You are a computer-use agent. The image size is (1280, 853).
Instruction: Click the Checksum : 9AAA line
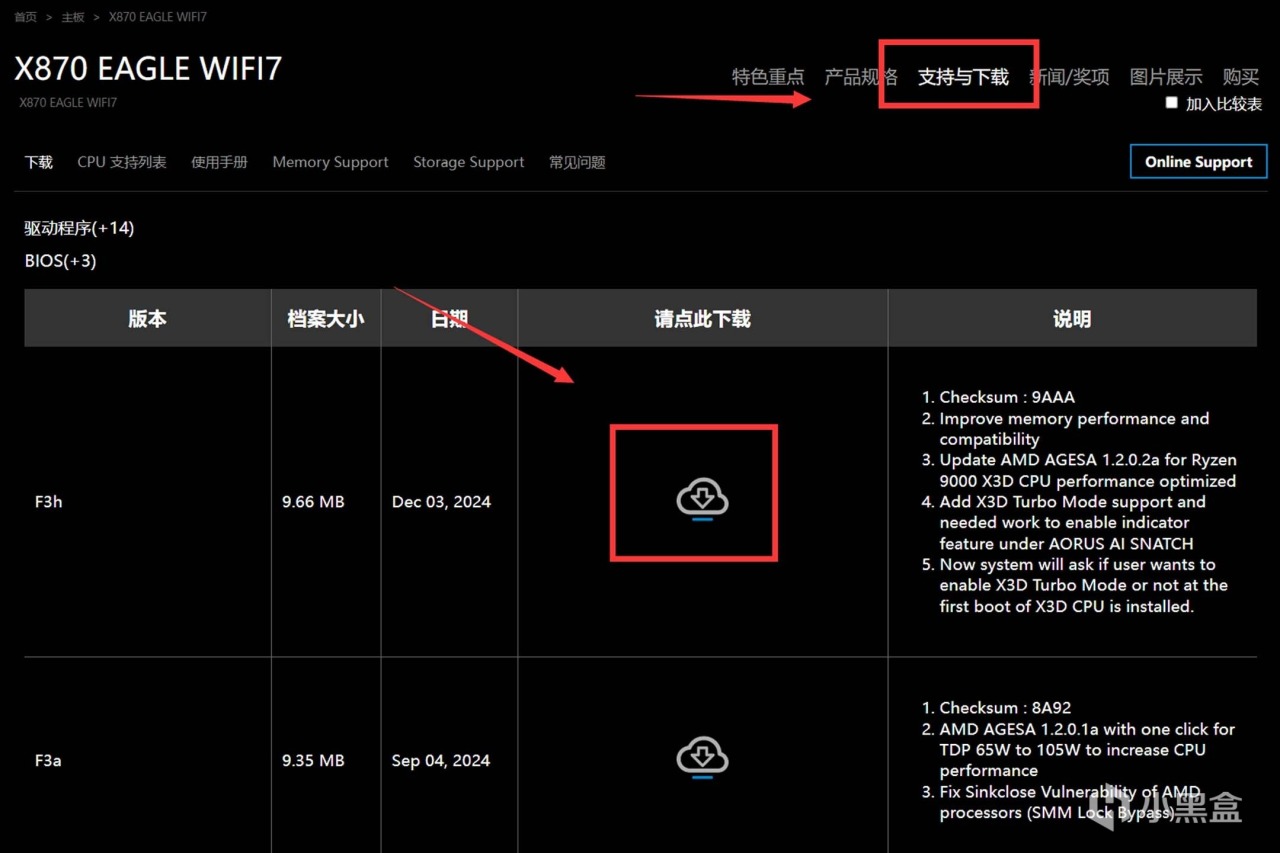1007,397
